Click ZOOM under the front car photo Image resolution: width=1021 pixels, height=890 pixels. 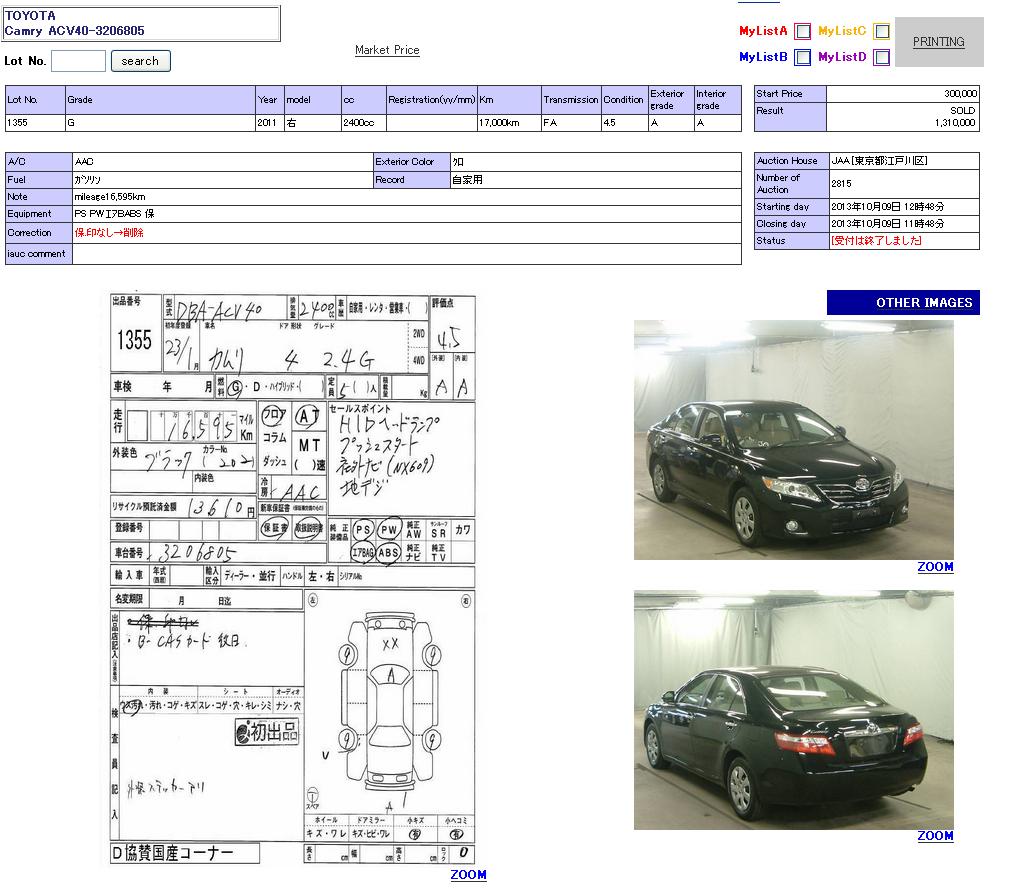tap(935, 567)
